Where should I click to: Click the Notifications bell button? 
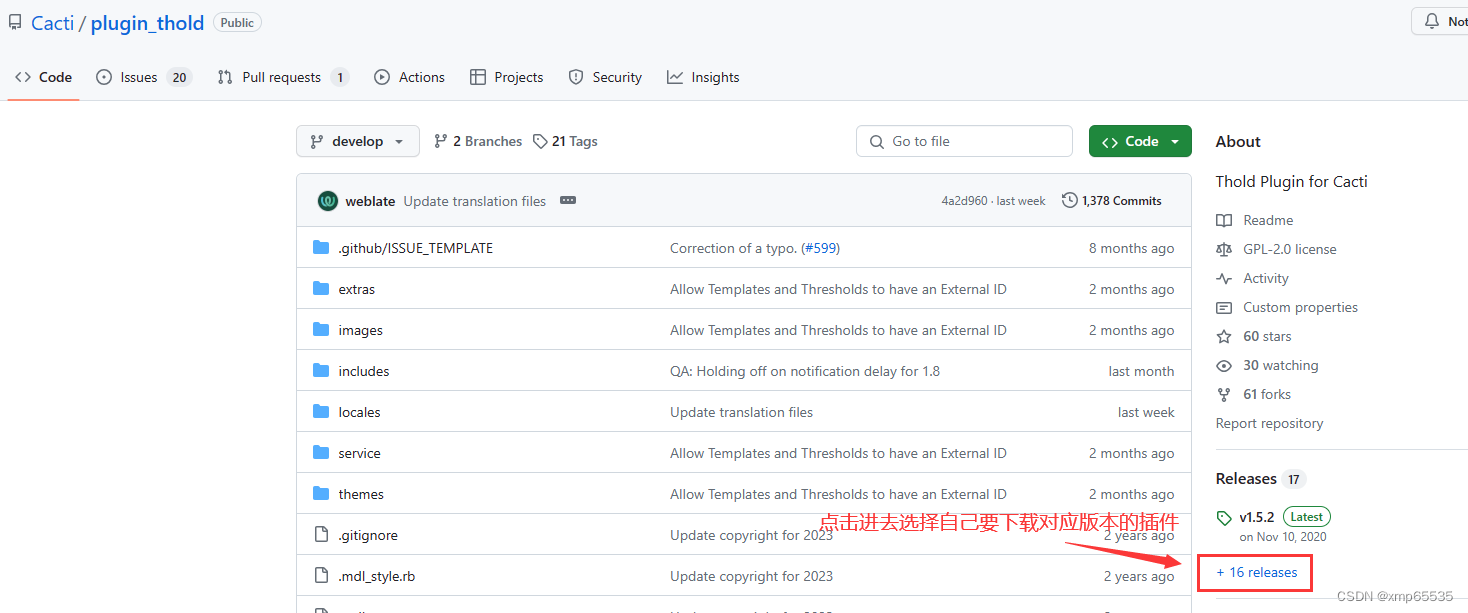(1441, 21)
